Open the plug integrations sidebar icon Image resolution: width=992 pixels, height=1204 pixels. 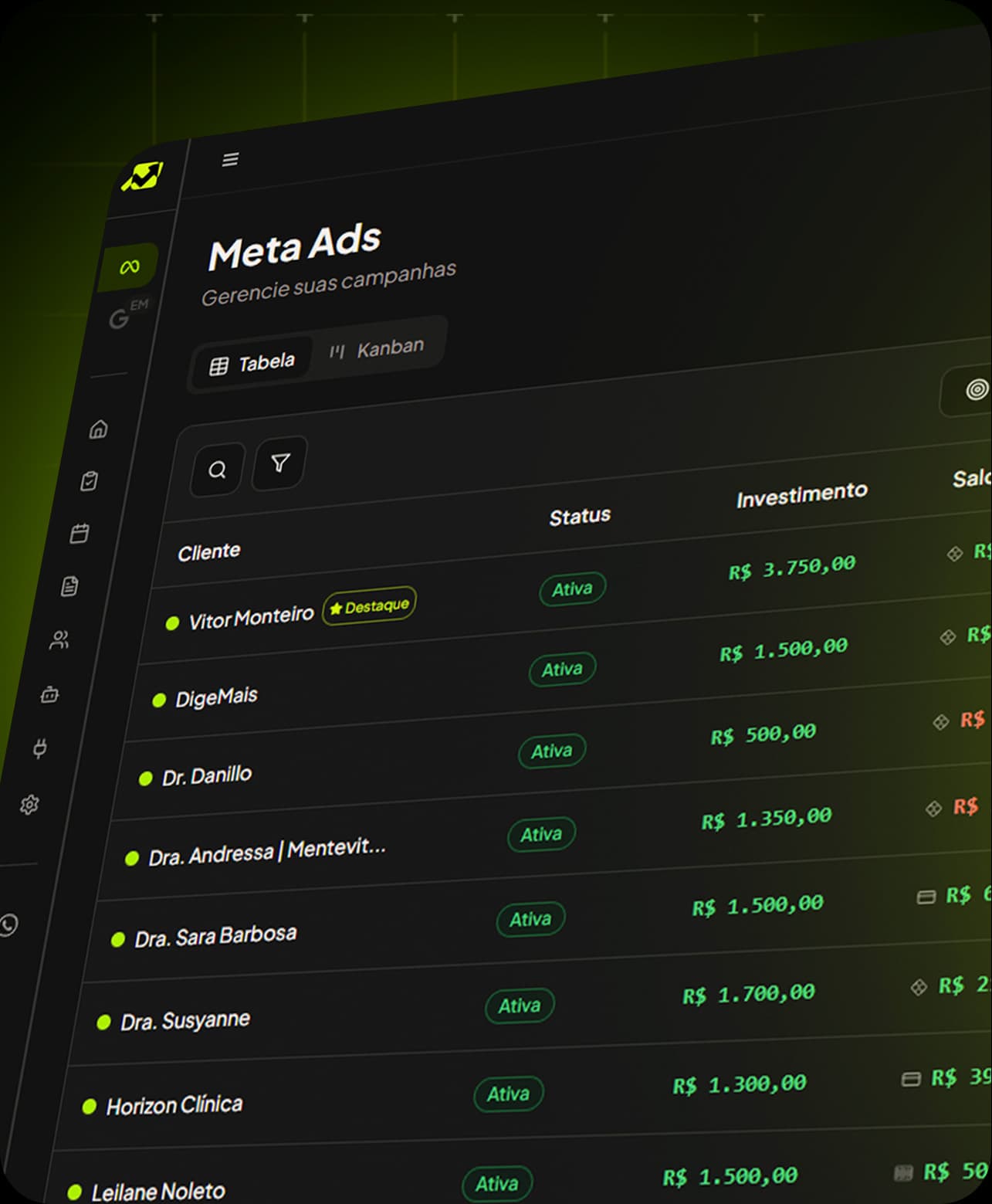(39, 748)
